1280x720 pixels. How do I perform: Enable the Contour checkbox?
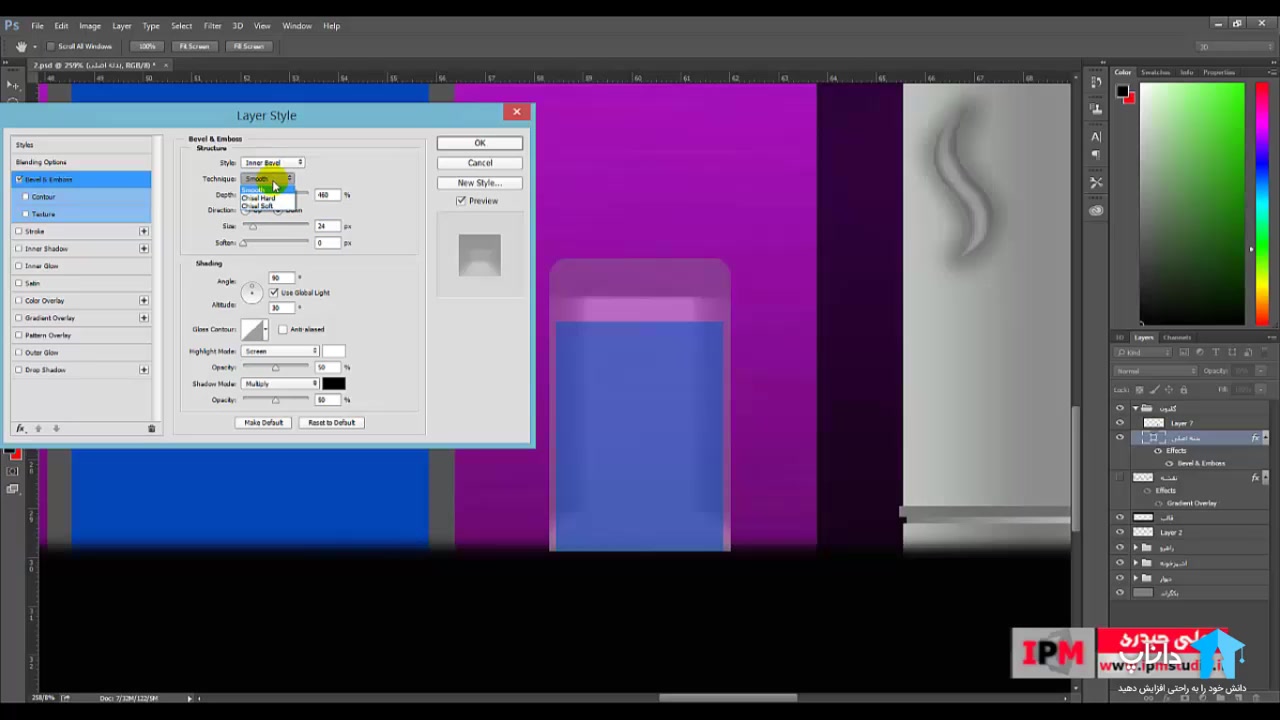click(x=26, y=197)
